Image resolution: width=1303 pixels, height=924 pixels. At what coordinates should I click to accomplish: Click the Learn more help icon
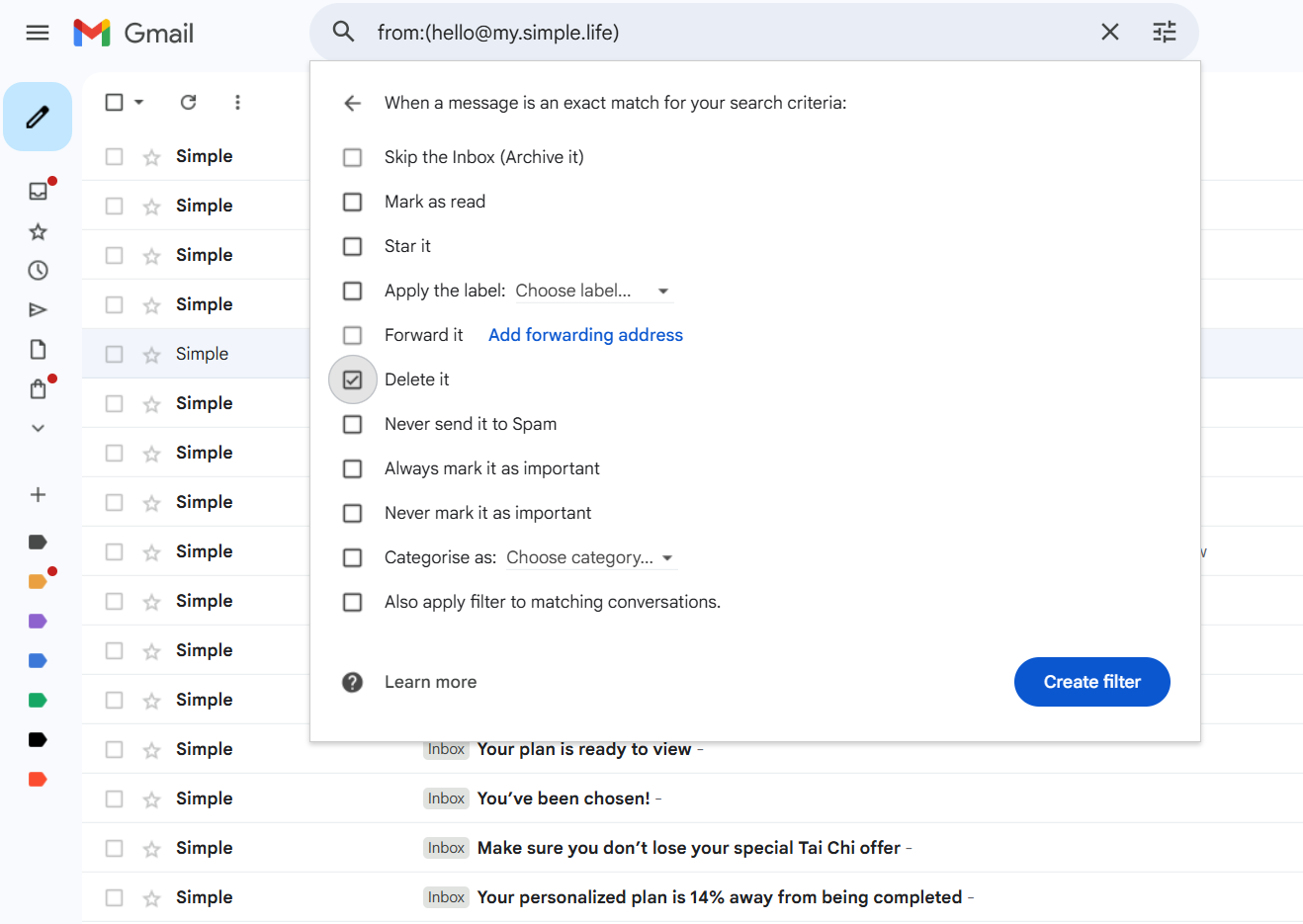(x=352, y=682)
